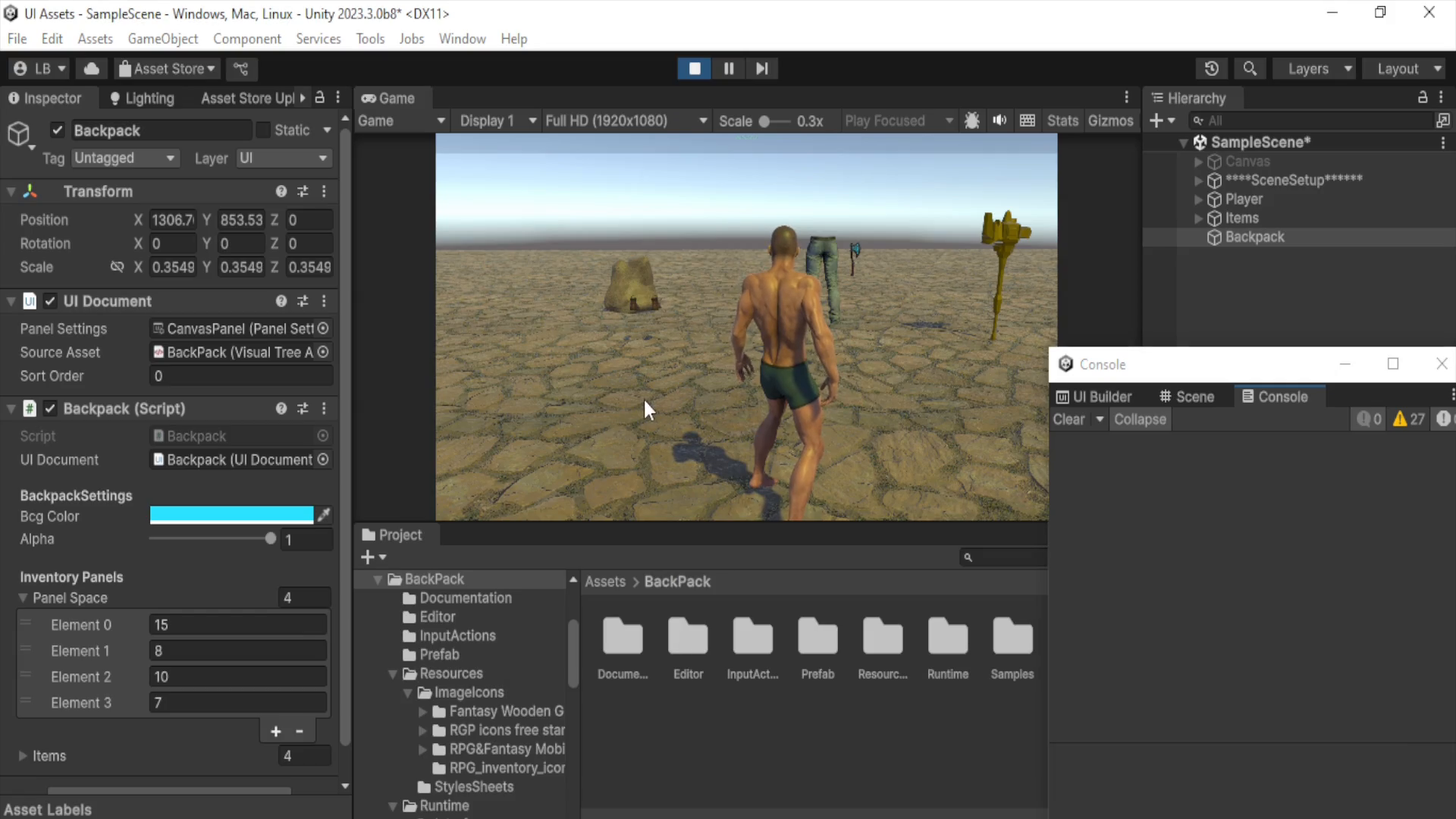Viewport: 1456px width, 819px height.
Task: Lock the Inspector panel
Action: [320, 98]
